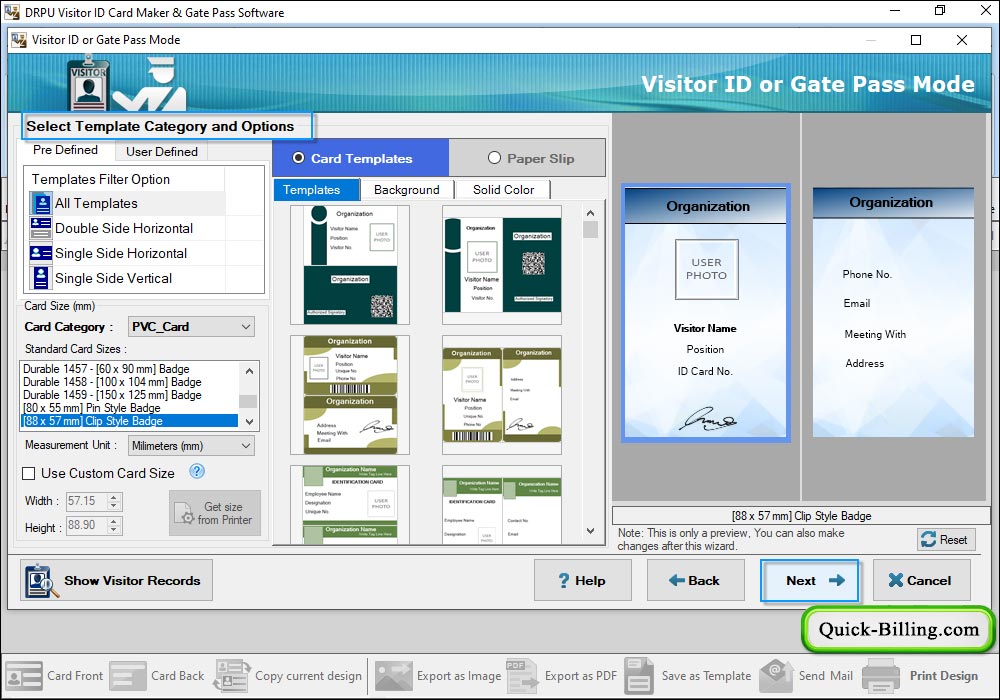The image size is (1000, 700).
Task: Switch to the Pre Defined tab
Action: (x=66, y=150)
